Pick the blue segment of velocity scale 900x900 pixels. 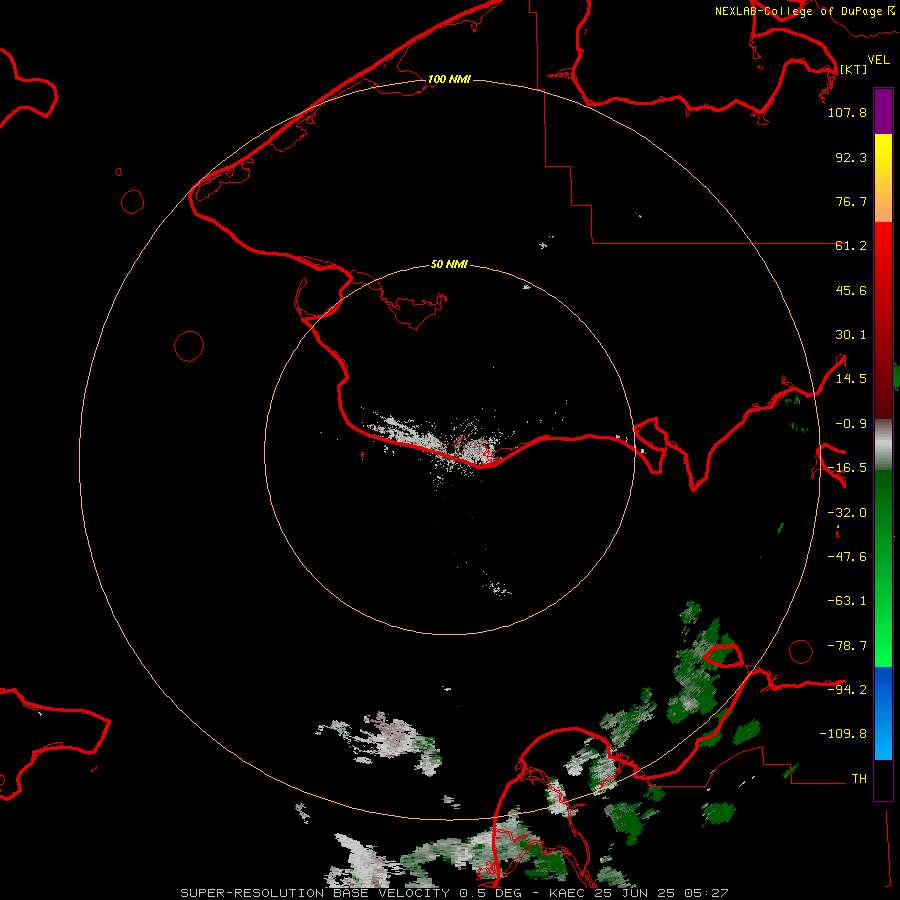[883, 713]
